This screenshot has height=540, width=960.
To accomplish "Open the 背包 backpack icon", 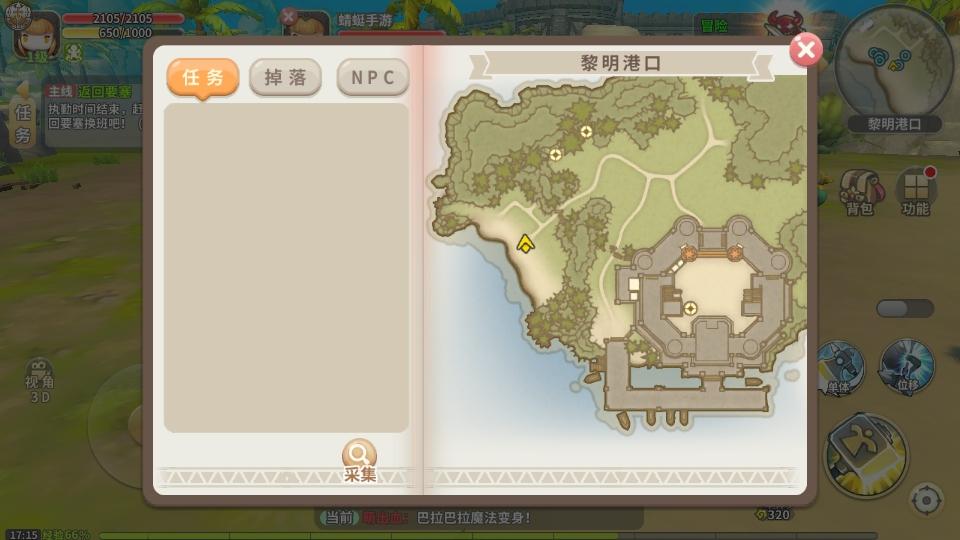I will point(860,193).
